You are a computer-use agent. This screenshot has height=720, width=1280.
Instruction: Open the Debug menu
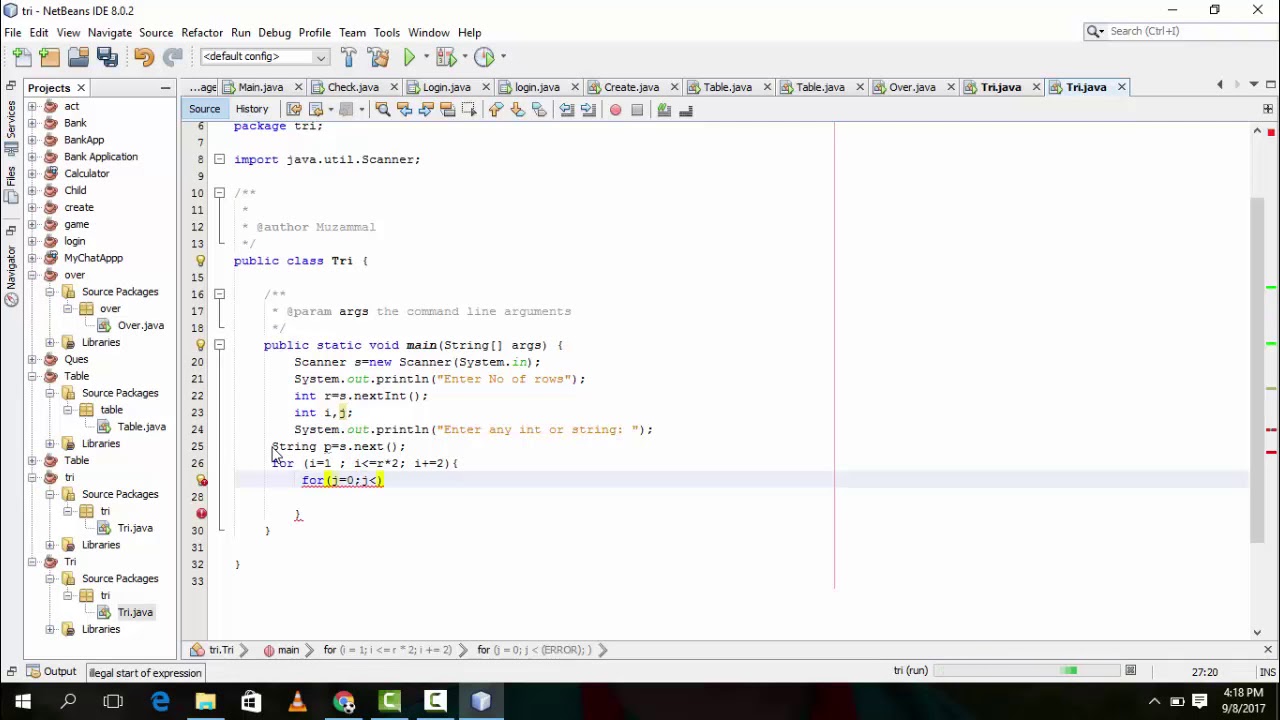click(x=274, y=32)
